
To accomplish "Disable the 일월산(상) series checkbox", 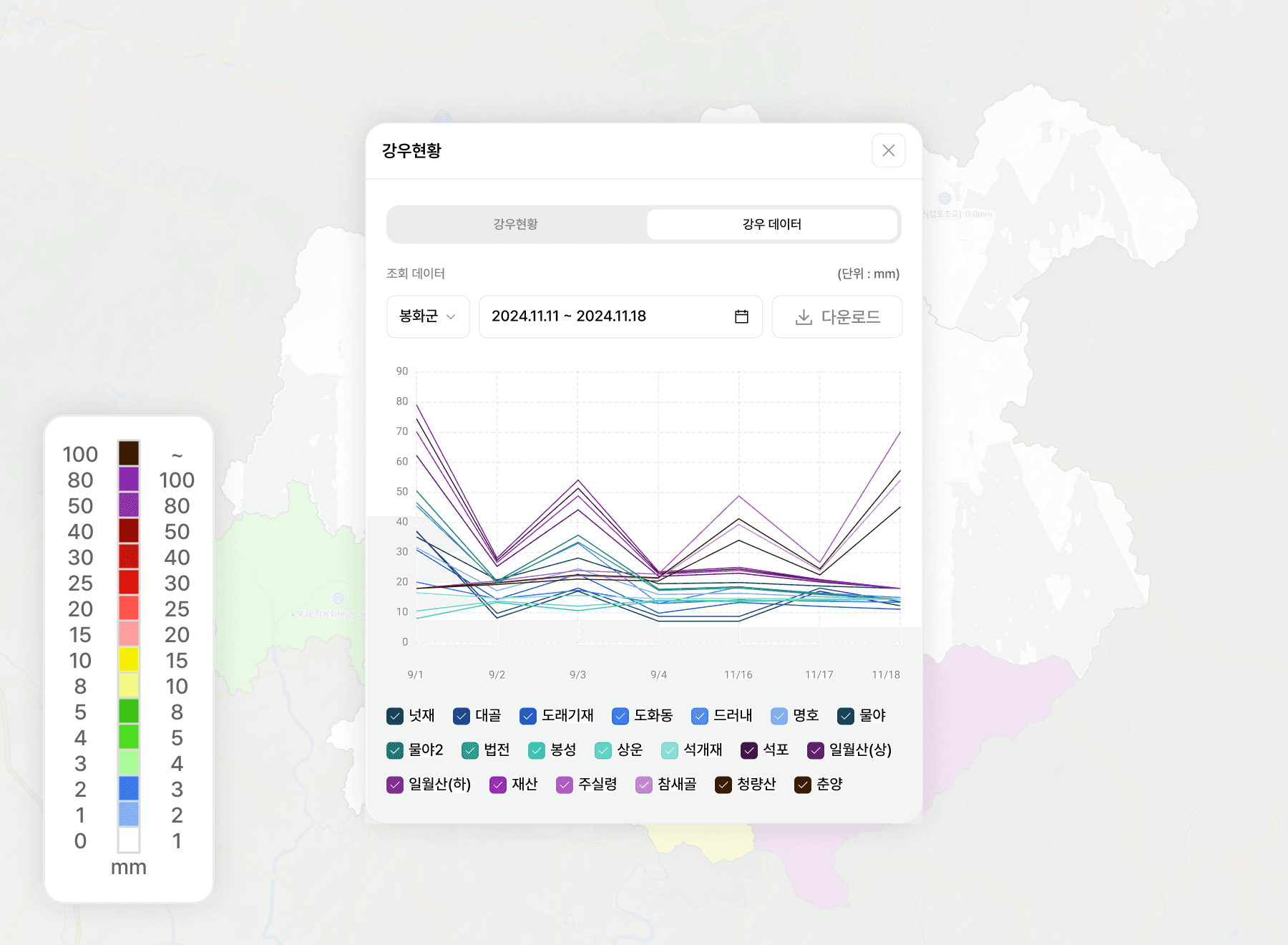I will point(816,750).
